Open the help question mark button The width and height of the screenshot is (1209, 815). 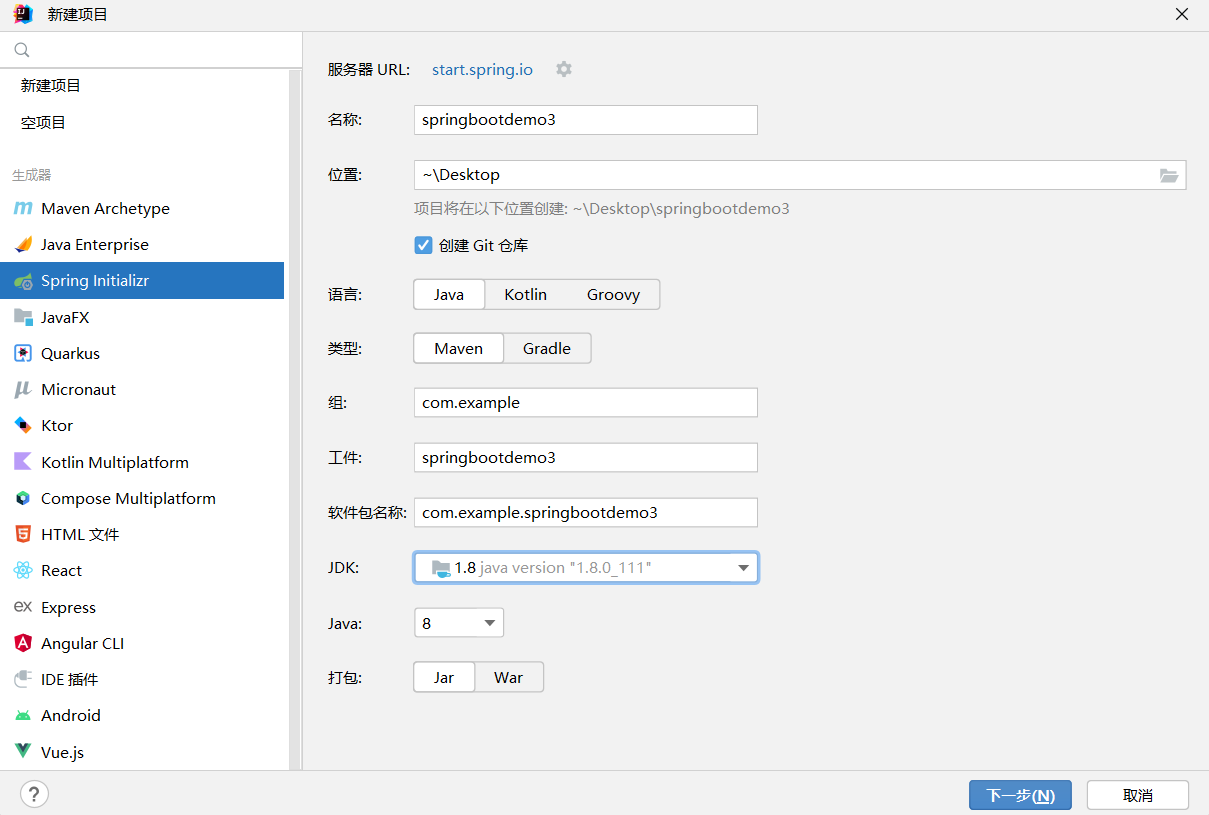coord(34,795)
